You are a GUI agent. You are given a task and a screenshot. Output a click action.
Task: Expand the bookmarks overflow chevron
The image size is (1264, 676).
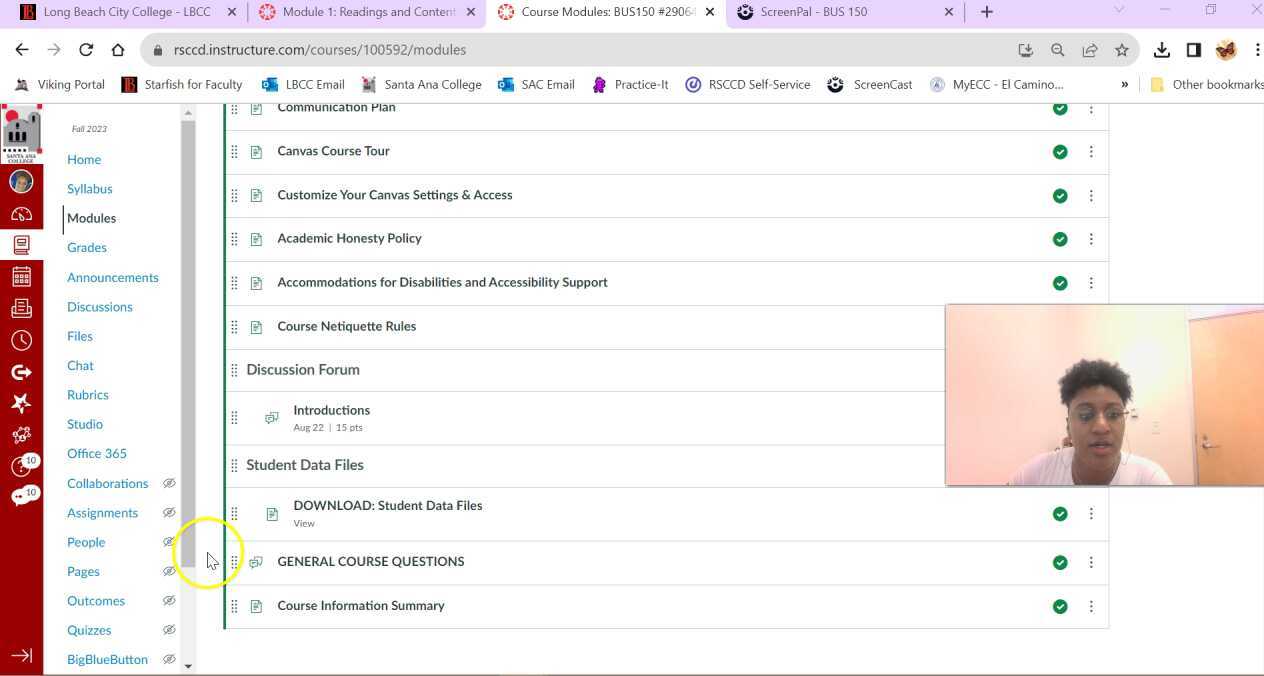[1125, 84]
